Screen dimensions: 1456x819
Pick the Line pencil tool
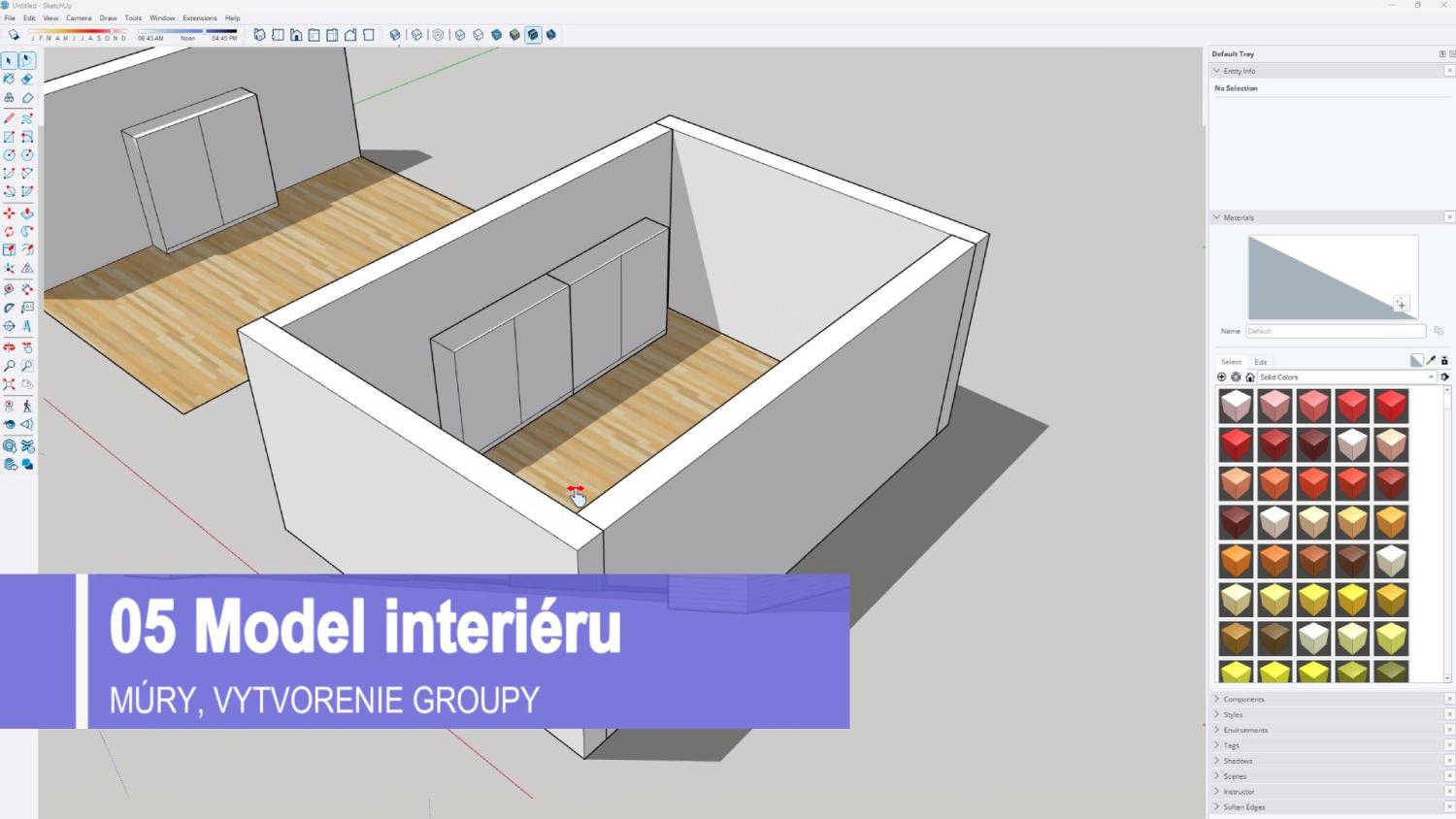tap(9, 118)
